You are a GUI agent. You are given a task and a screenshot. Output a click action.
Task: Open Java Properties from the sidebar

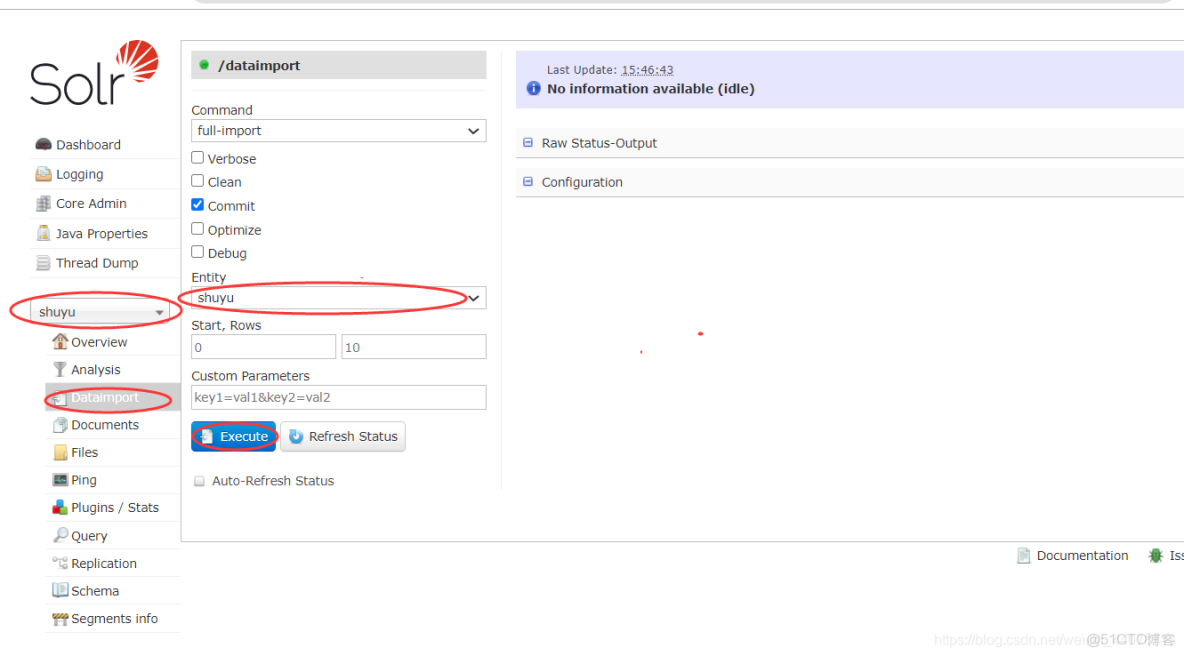(x=102, y=233)
